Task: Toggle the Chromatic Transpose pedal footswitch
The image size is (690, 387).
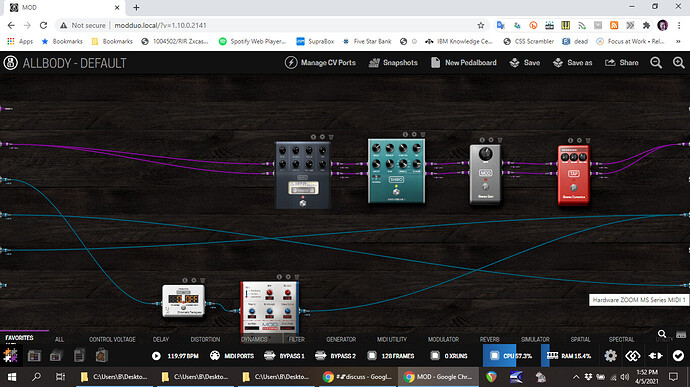Action: click(184, 308)
